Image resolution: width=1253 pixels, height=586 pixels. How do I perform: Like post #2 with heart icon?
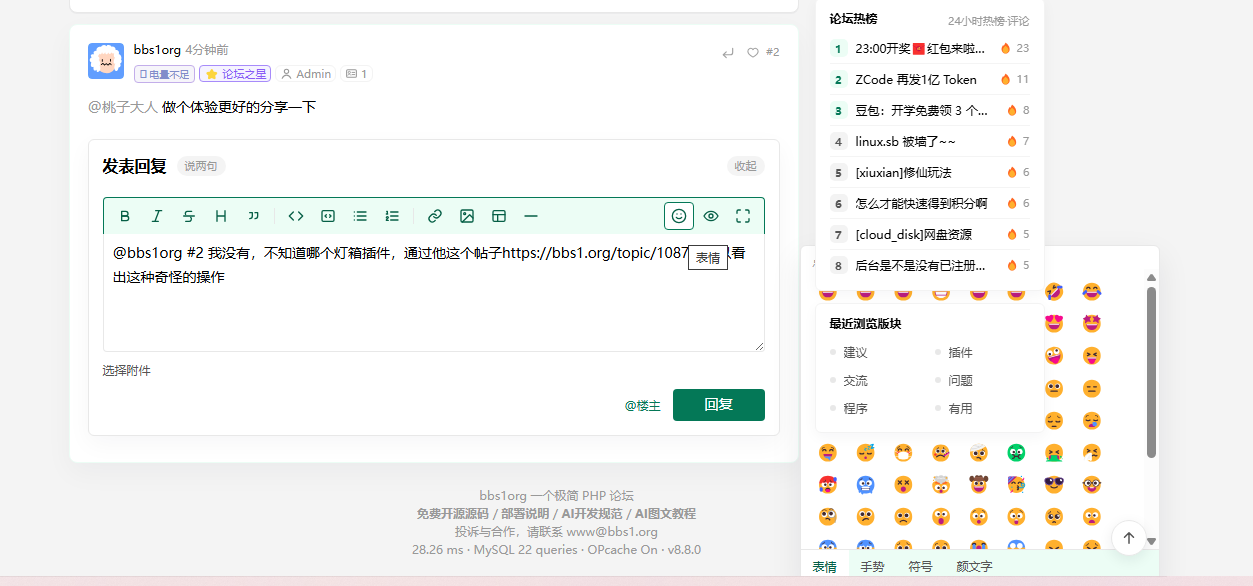click(753, 53)
